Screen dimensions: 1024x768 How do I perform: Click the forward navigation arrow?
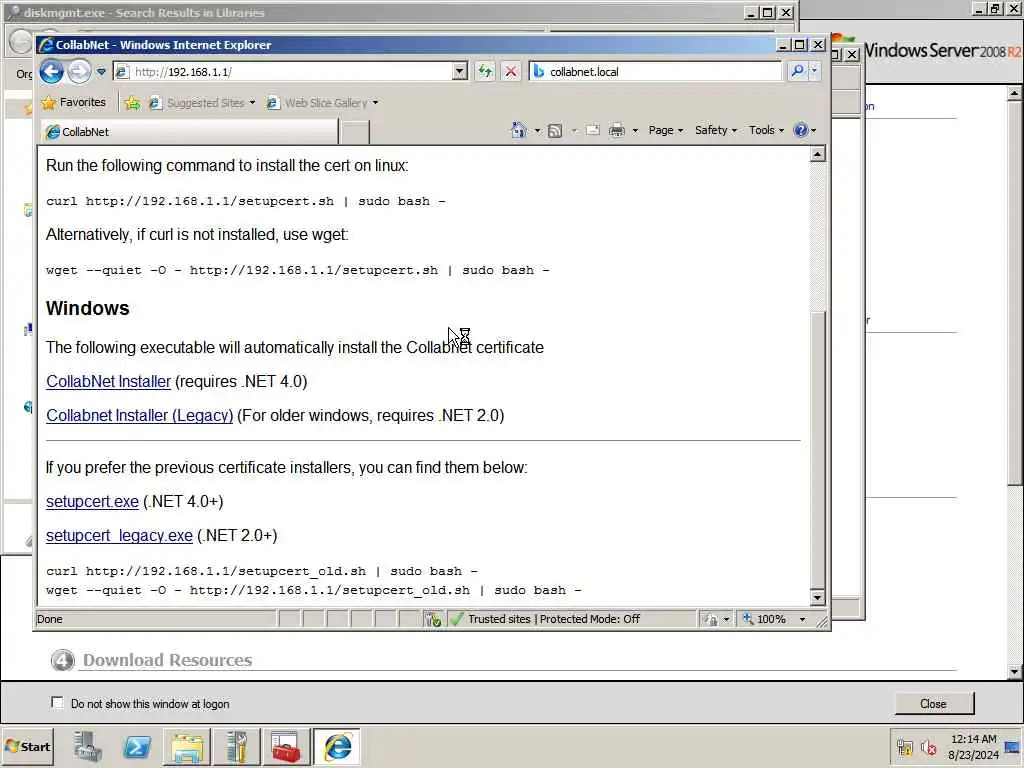pos(79,71)
